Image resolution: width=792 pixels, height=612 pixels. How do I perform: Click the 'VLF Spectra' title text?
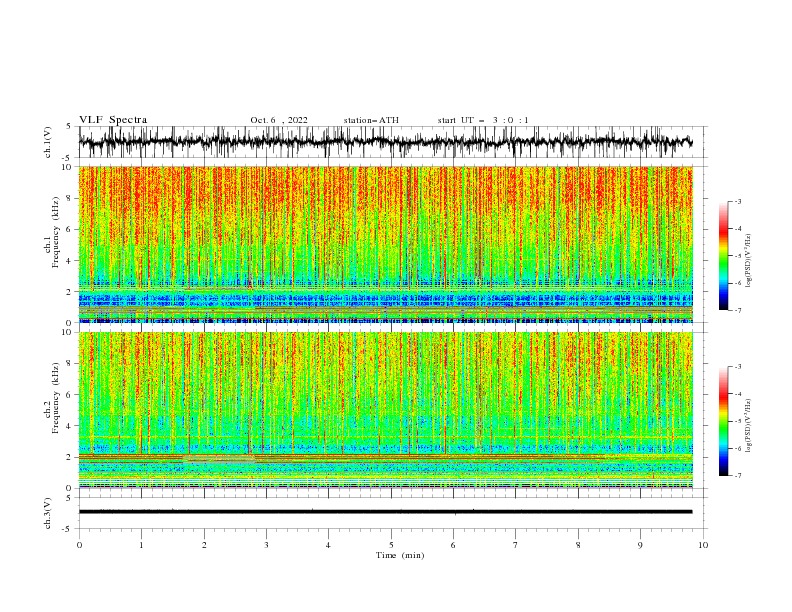(113, 120)
